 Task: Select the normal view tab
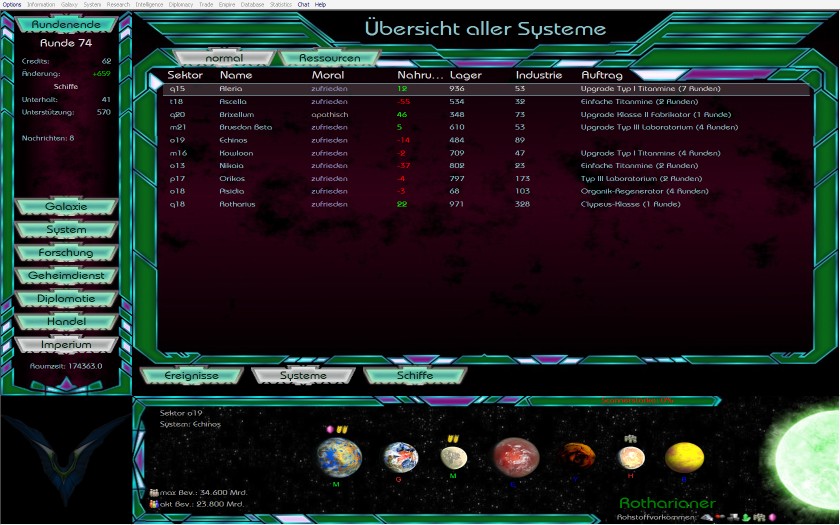(x=223, y=58)
